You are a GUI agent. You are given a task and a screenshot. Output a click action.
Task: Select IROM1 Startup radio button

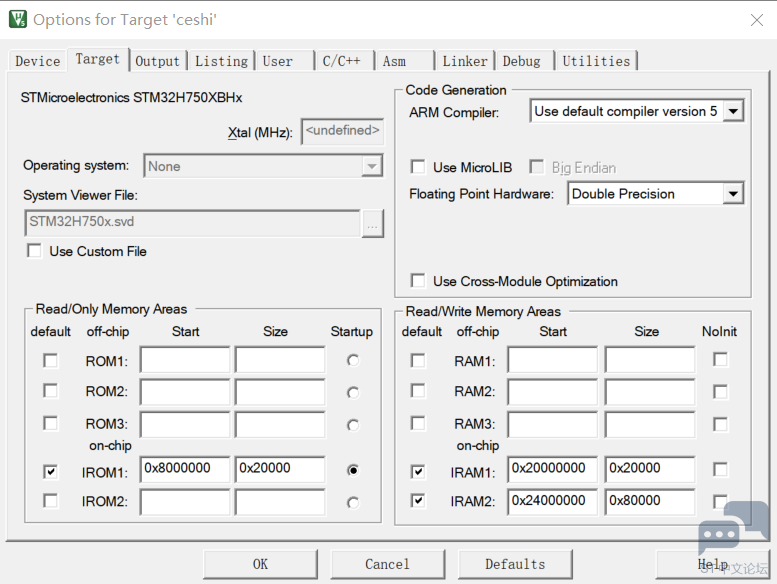point(353,470)
